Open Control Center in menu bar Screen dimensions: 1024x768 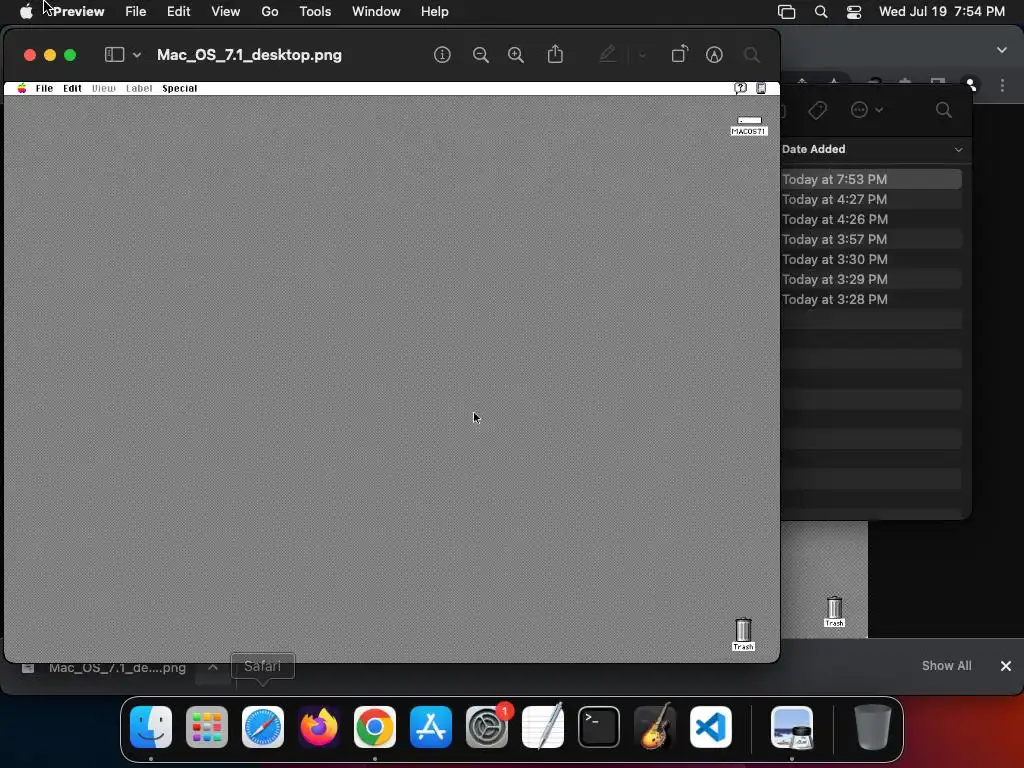coord(854,12)
